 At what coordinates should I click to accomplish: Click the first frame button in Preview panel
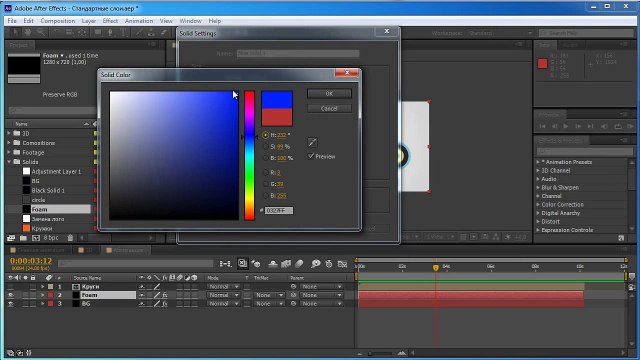click(542, 126)
